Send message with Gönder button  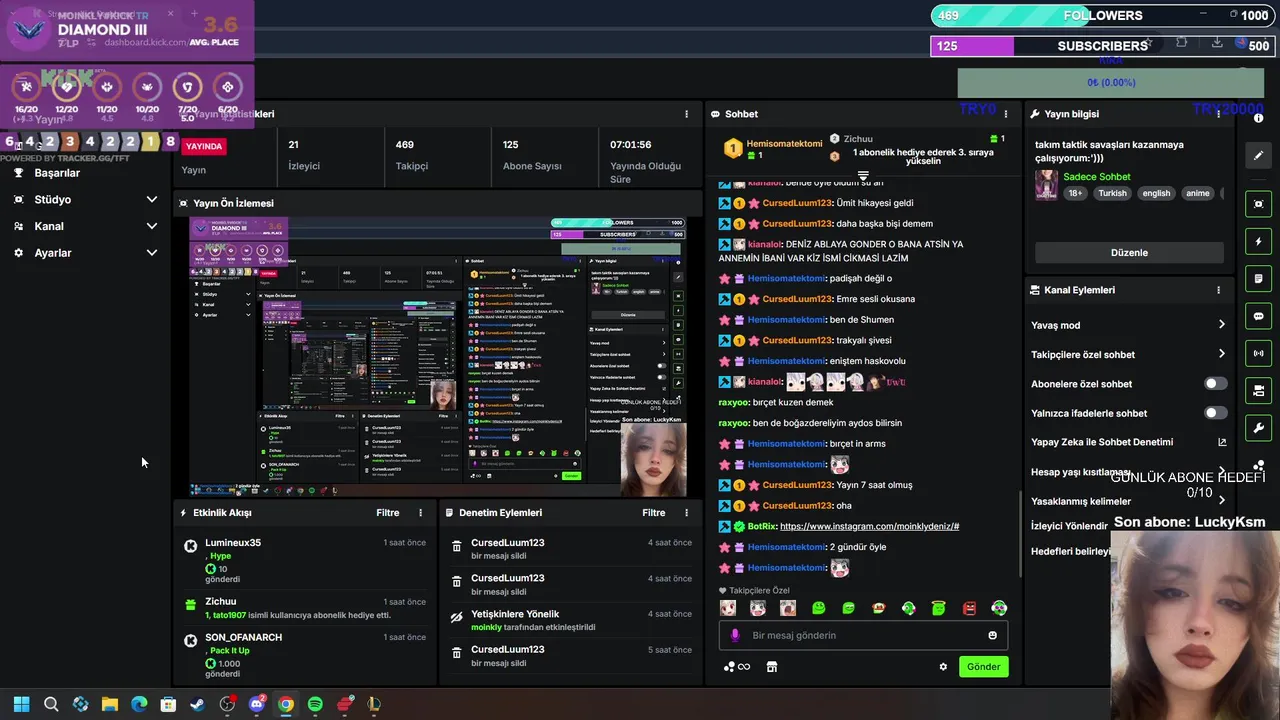(x=983, y=667)
